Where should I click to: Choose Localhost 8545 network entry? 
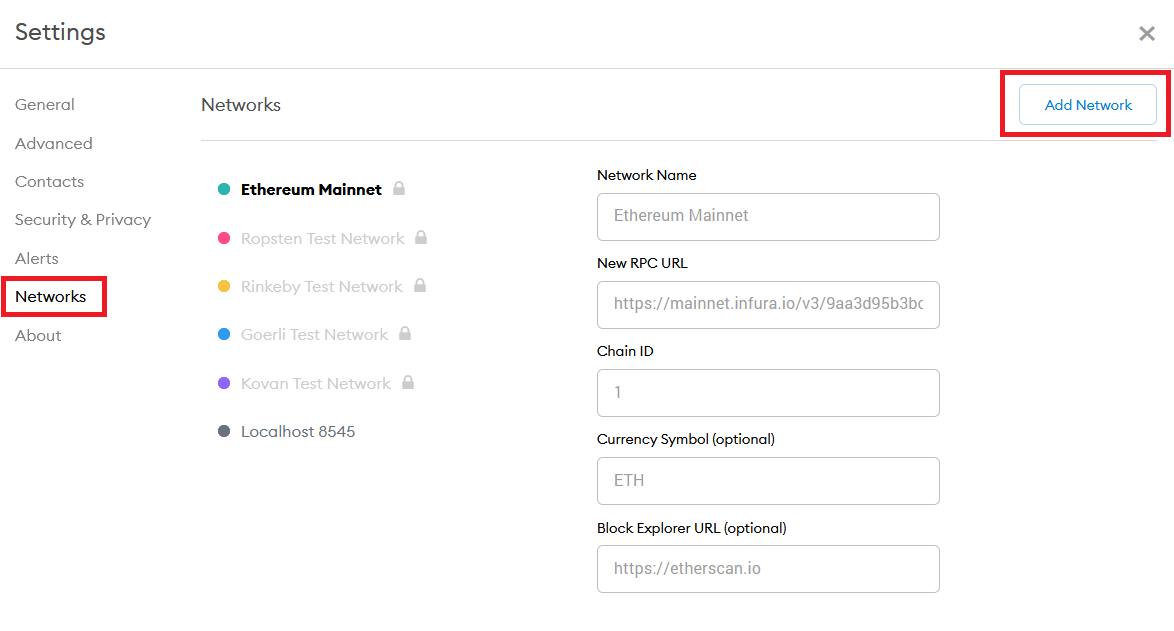[x=298, y=432]
